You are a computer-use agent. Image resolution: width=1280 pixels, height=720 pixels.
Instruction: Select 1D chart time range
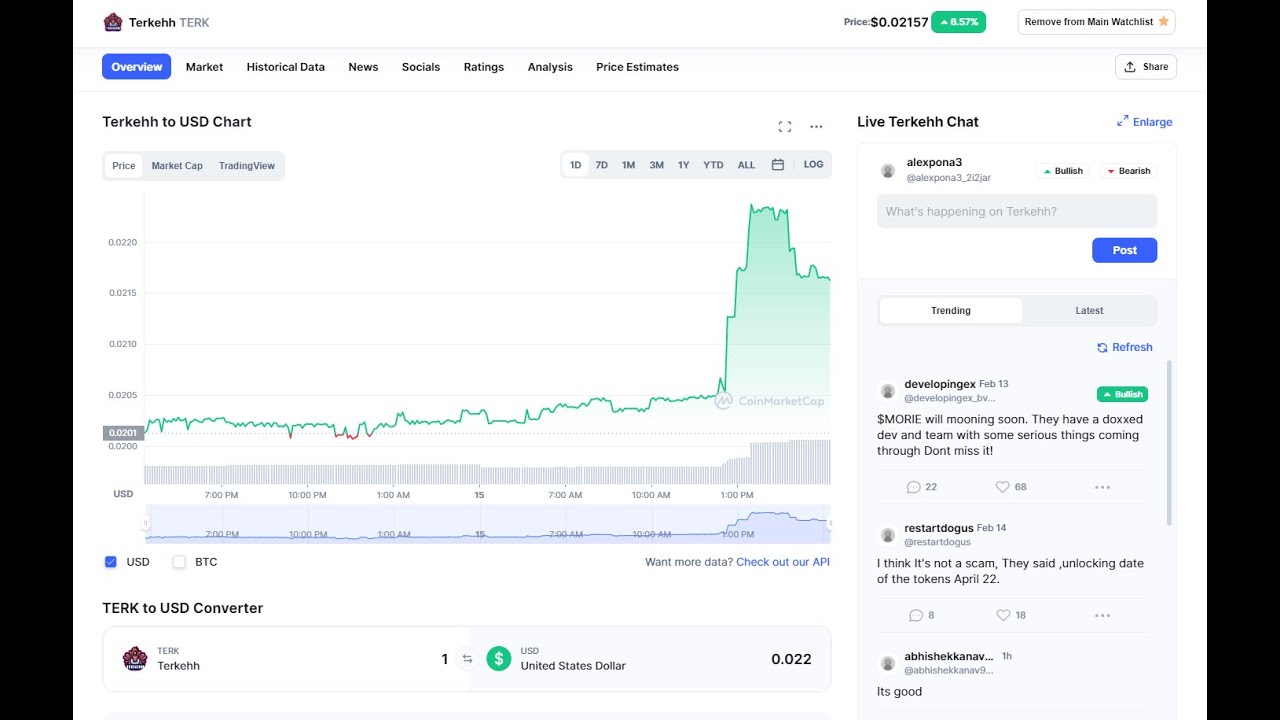575,165
